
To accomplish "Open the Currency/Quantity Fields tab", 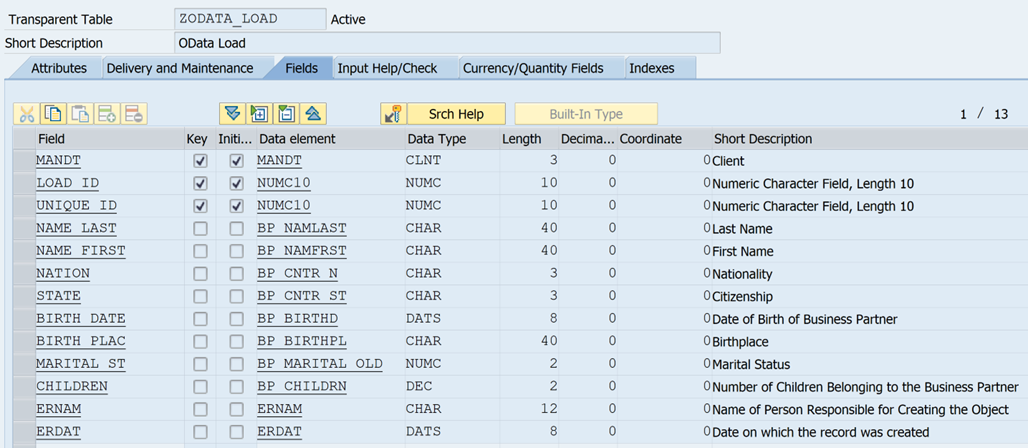I will click(532, 68).
